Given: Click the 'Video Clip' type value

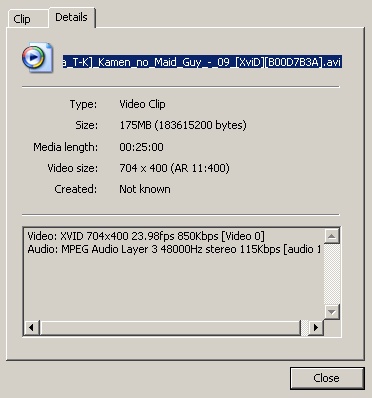Looking at the screenshot, I should (x=142, y=104).
